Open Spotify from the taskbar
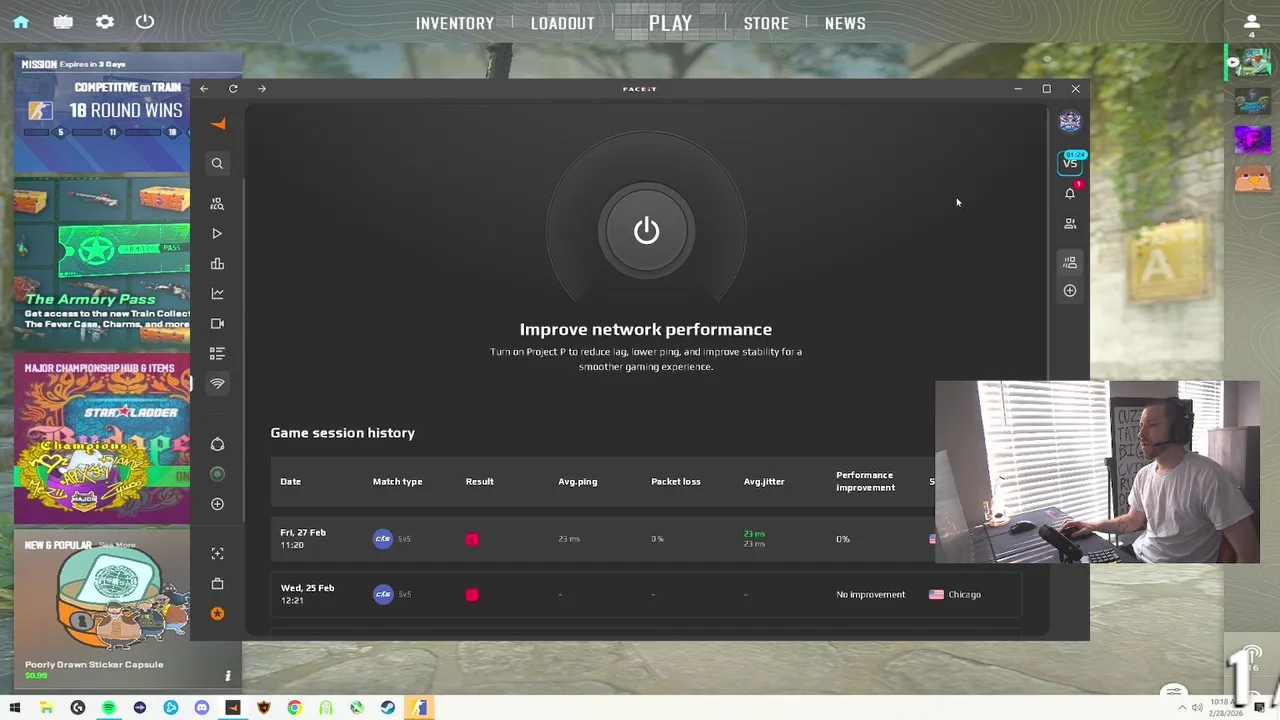The width and height of the screenshot is (1280, 720). (108, 708)
